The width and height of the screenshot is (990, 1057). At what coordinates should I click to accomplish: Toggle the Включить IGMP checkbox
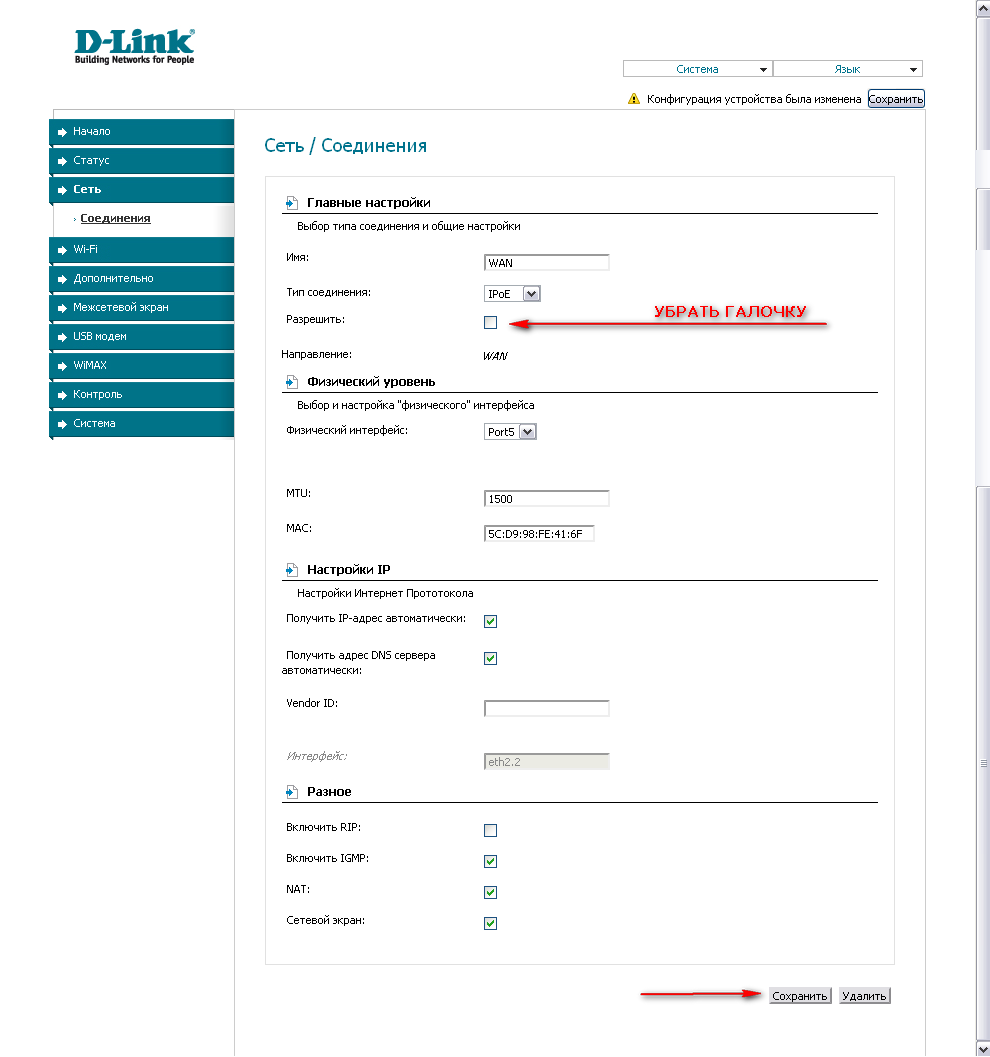(x=491, y=862)
